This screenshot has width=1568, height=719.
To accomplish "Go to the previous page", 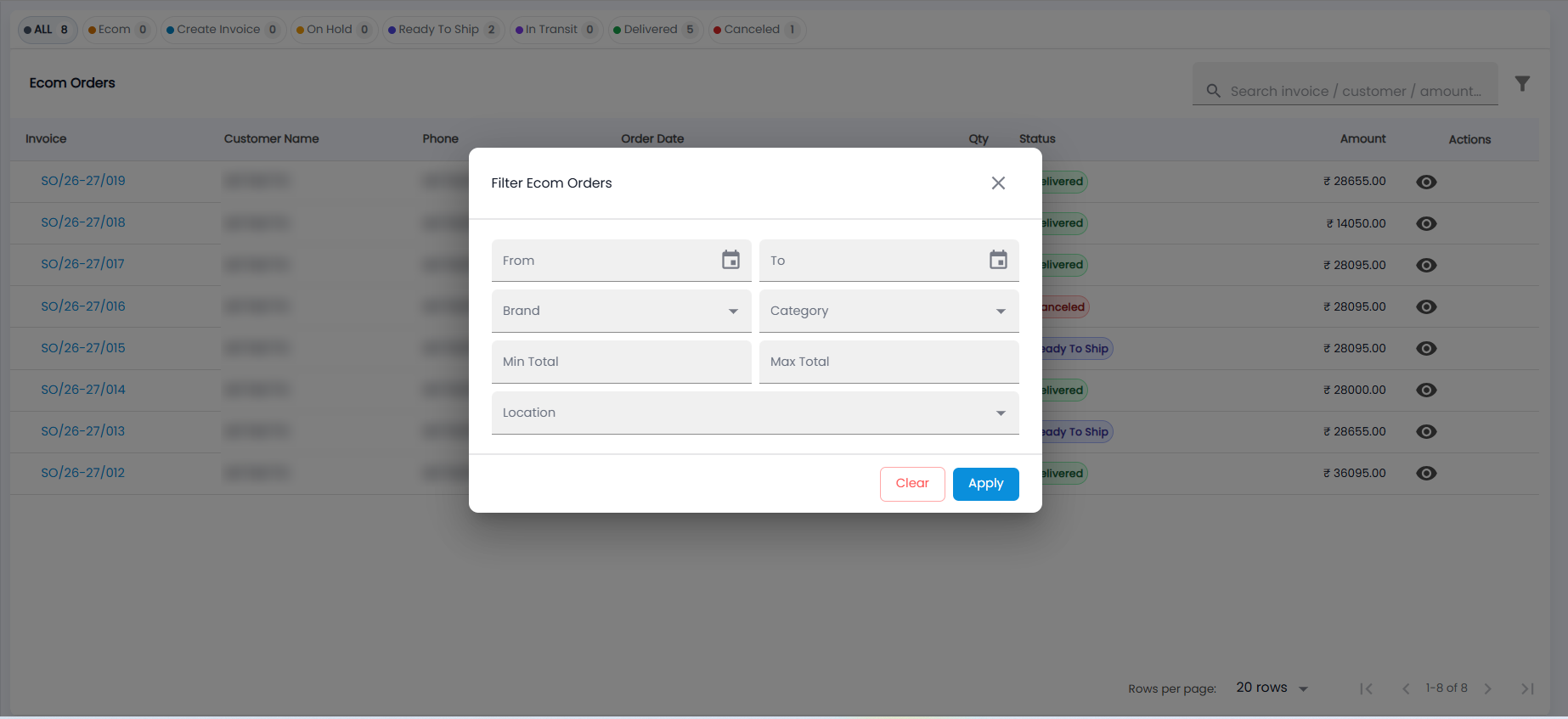I will tap(1406, 688).
